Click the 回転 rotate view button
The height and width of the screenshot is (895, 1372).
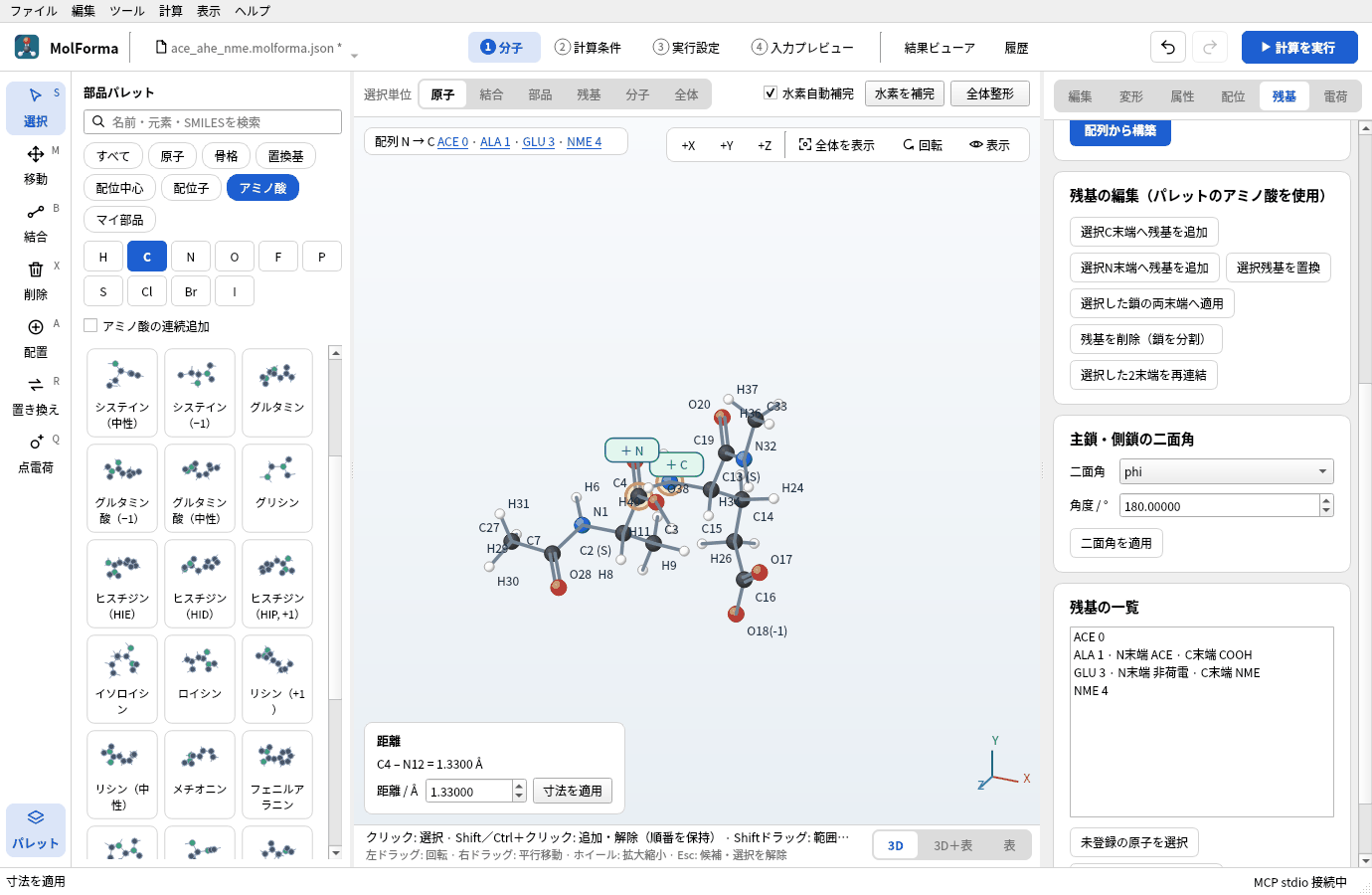point(923,145)
